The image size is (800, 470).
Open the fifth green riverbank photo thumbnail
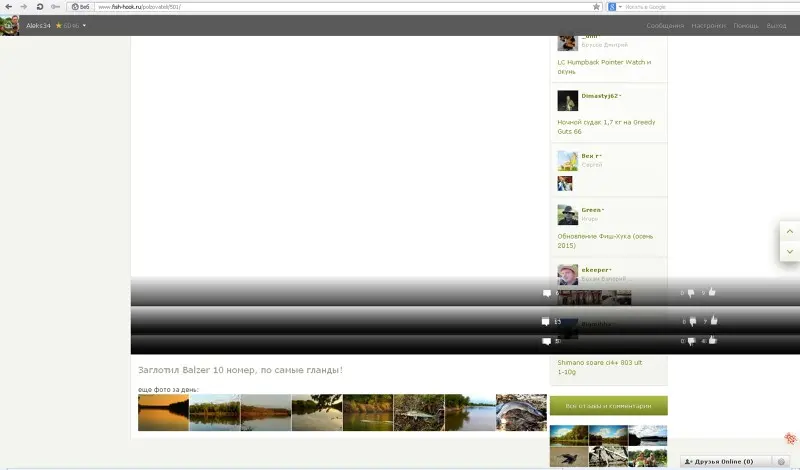(368, 412)
